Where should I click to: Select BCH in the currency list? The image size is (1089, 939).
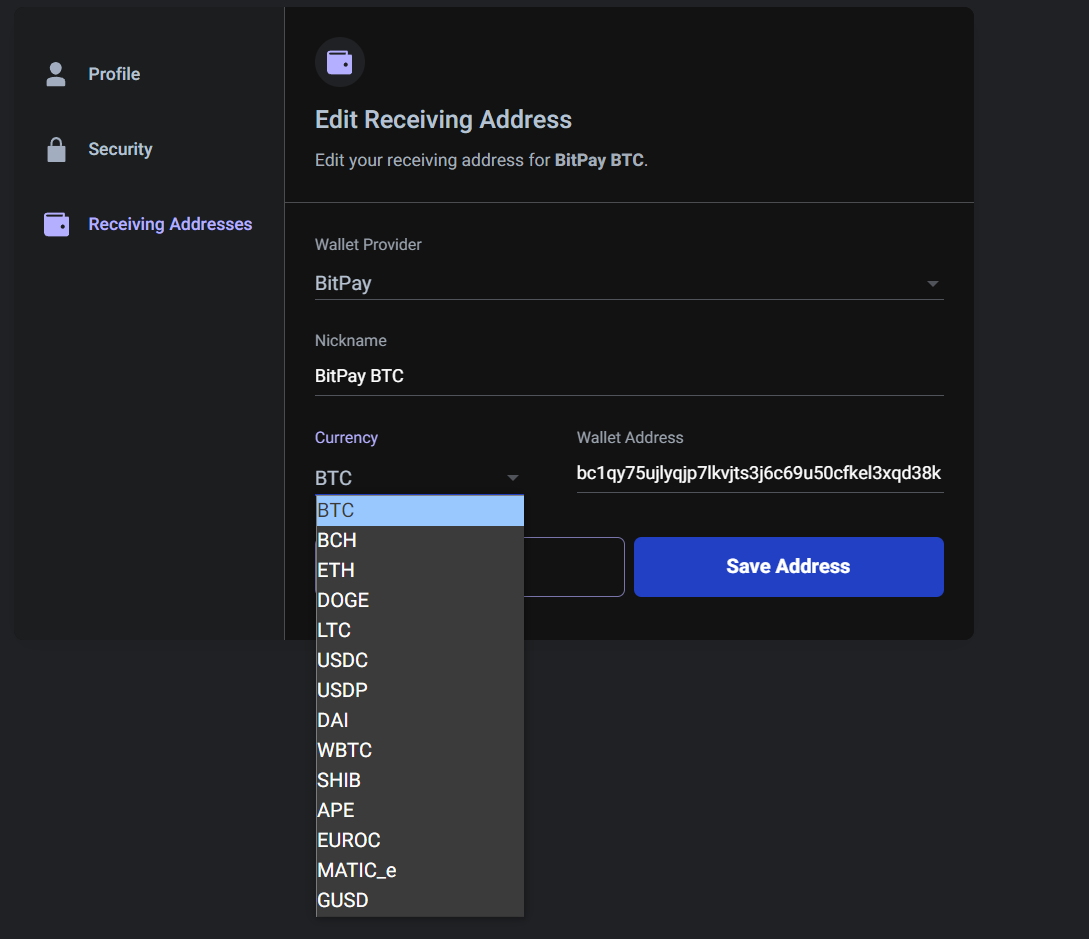tap(420, 540)
